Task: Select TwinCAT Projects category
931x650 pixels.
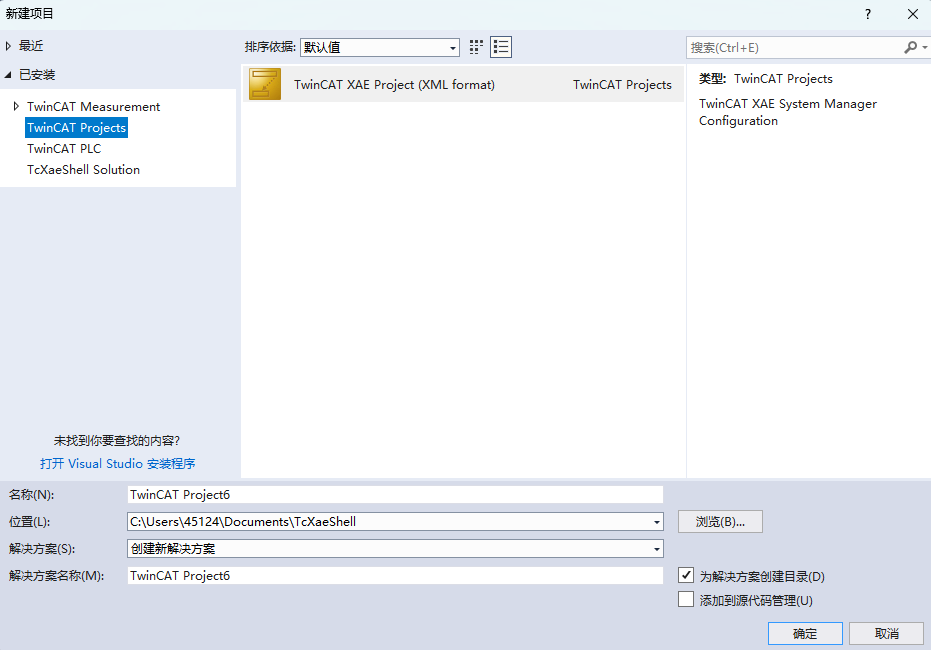Action: click(77, 128)
